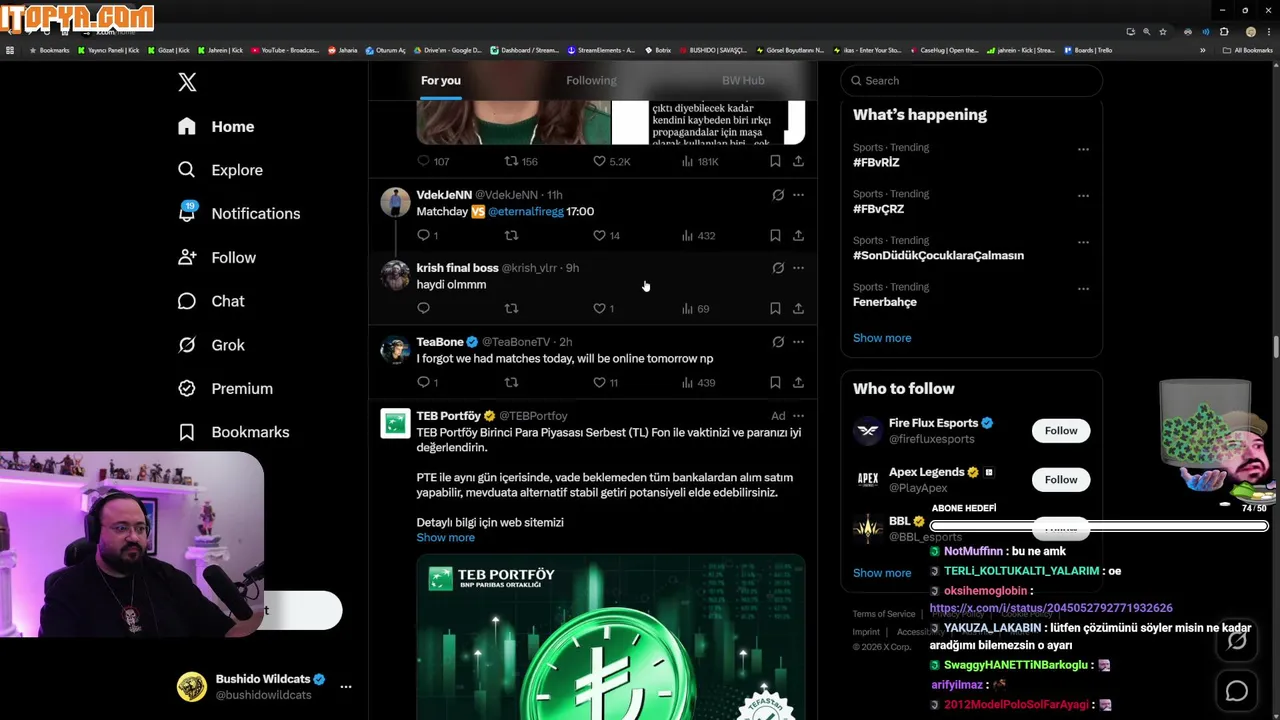
Task: Focus the Search input field
Action: tap(971, 80)
